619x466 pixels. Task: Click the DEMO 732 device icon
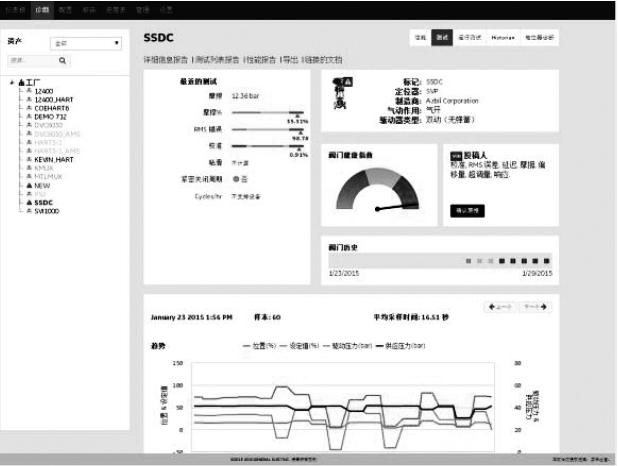pos(29,116)
